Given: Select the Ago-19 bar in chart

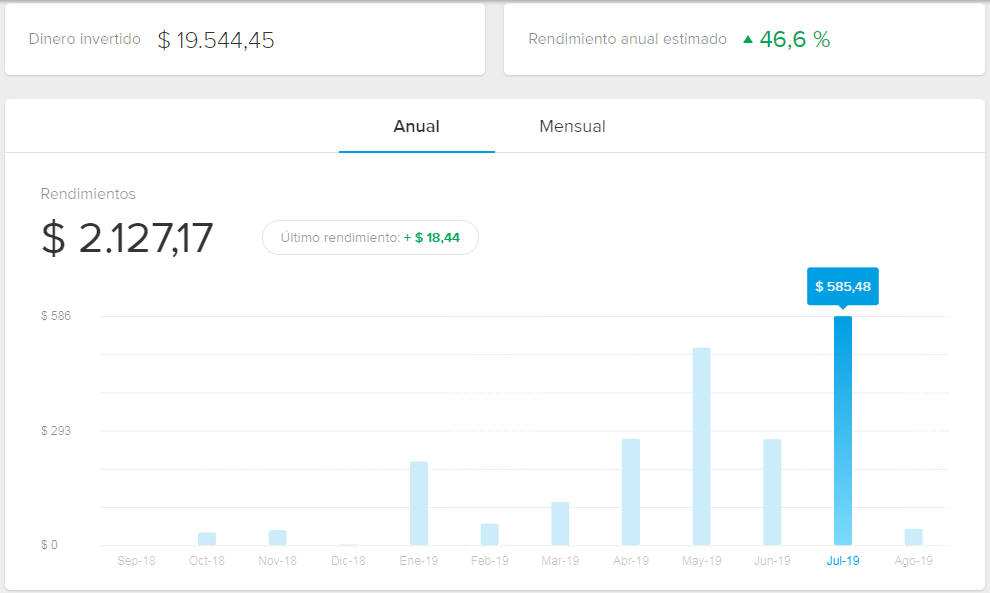Looking at the screenshot, I should (914, 537).
